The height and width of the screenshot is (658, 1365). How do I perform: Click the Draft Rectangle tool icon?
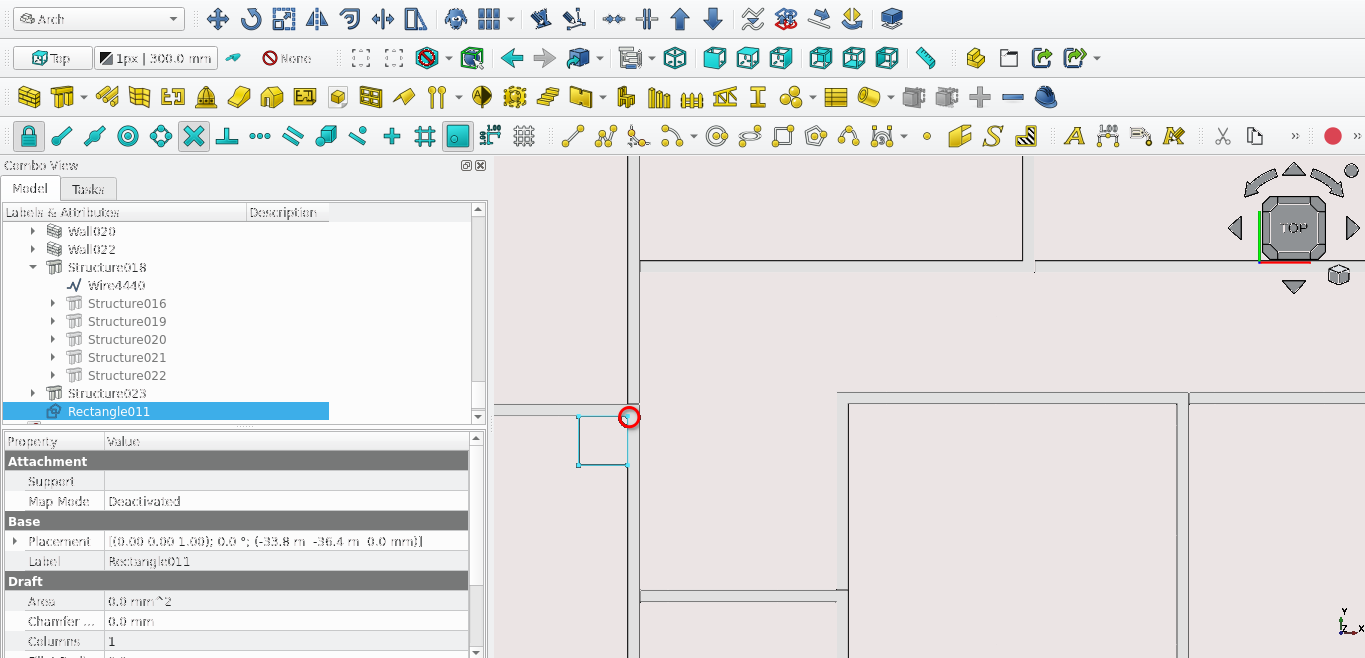(x=783, y=136)
